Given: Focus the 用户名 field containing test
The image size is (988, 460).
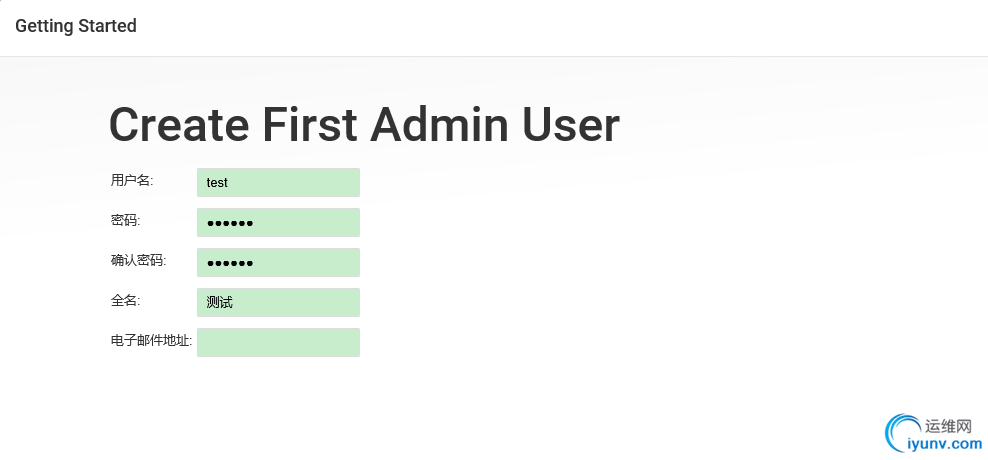Looking at the screenshot, I should click(279, 182).
